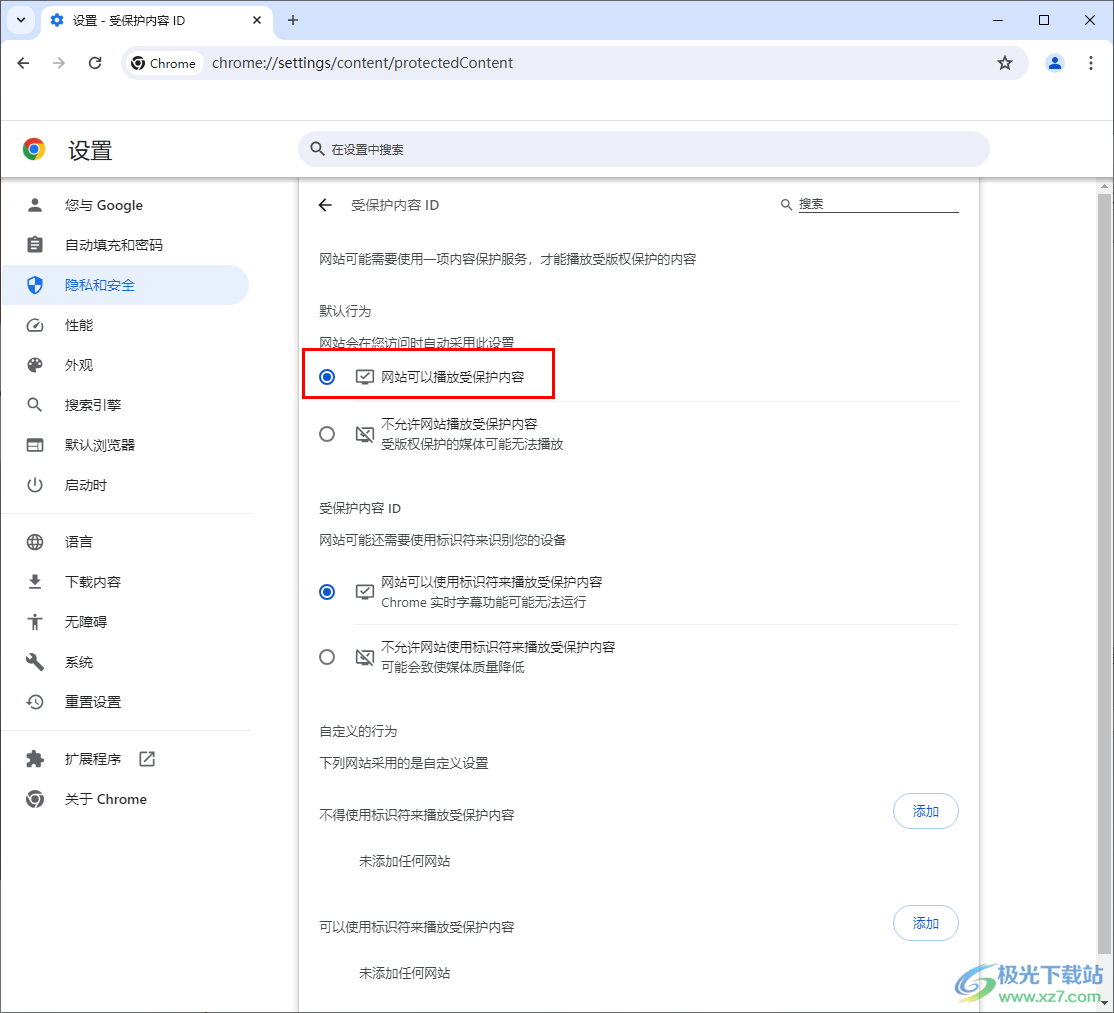Click the power icon beside 启动时
1114x1013 pixels.
35,485
